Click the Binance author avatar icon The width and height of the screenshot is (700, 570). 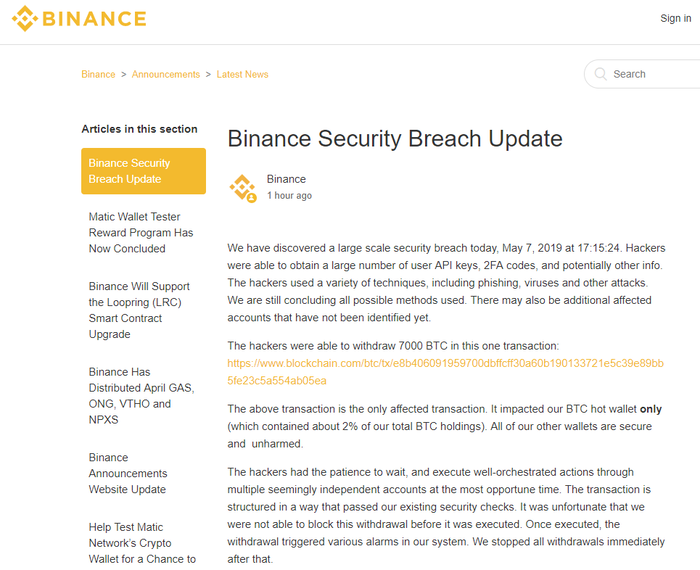click(243, 188)
